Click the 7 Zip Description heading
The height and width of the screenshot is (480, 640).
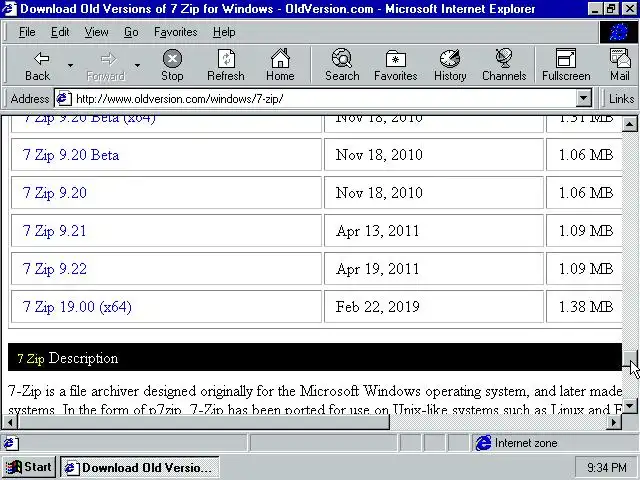pos(68,358)
